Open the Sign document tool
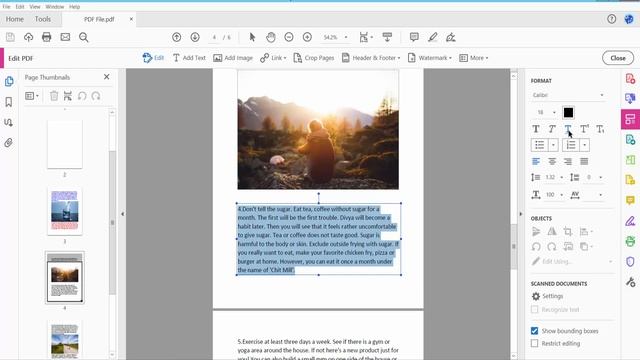The height and width of the screenshot is (360, 640). (451, 37)
